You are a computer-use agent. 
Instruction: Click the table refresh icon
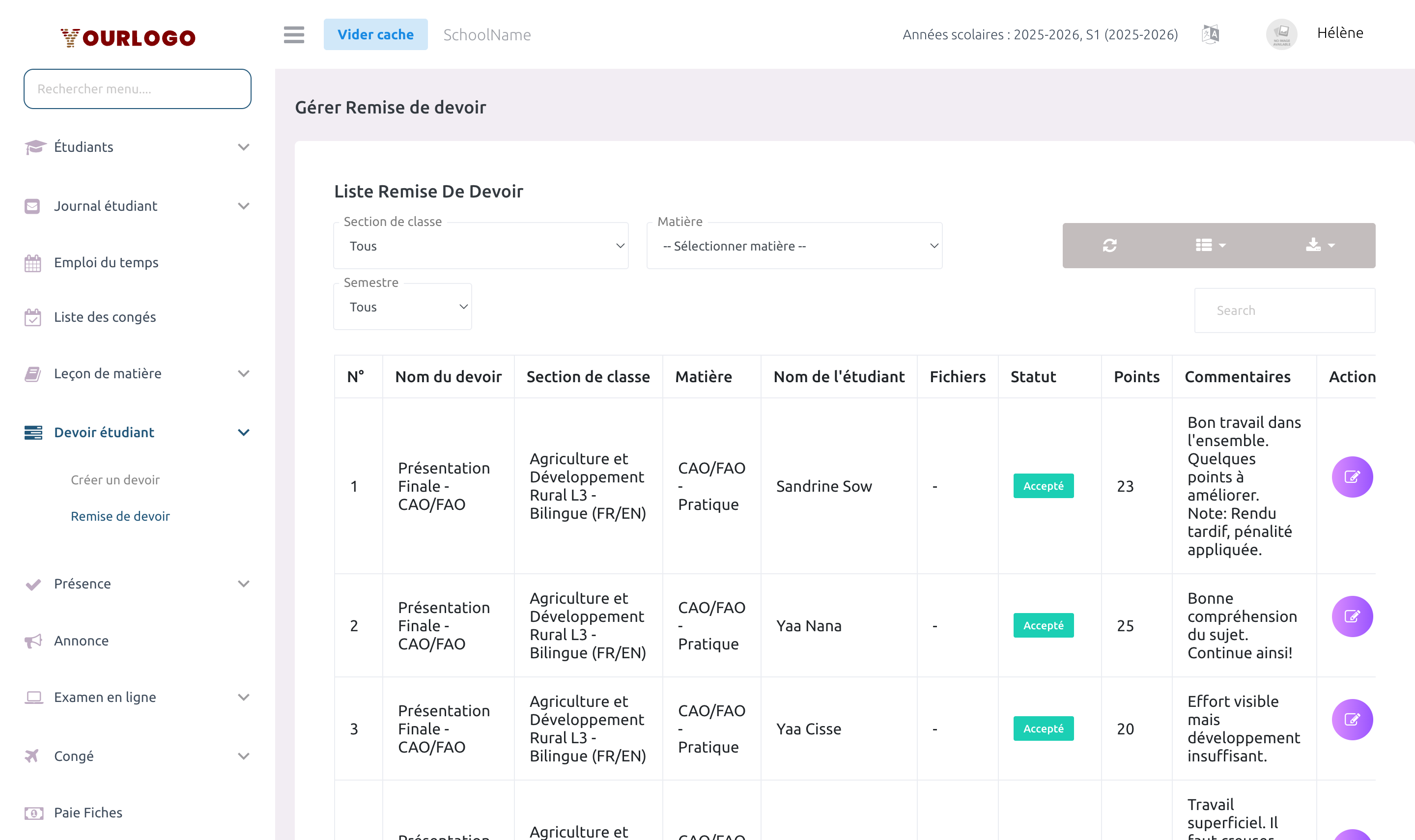click(1109, 246)
